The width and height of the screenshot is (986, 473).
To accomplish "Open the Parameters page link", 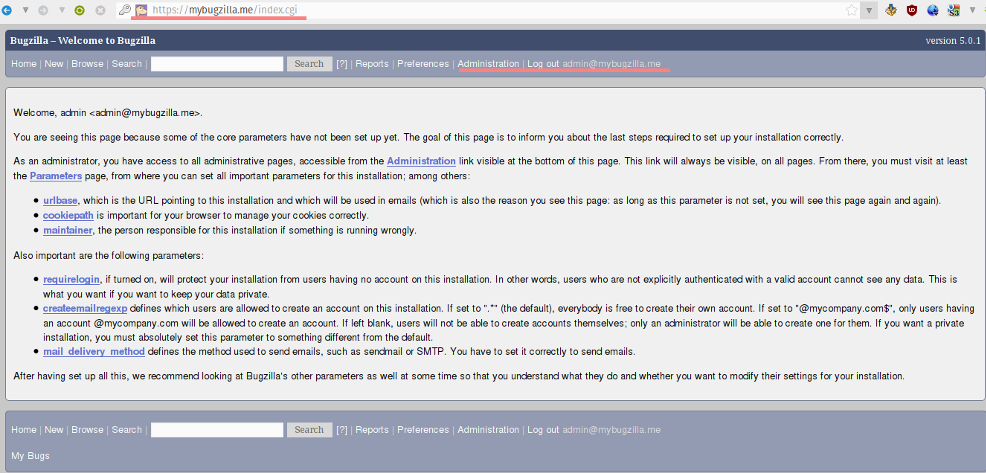I will click(x=56, y=176).
